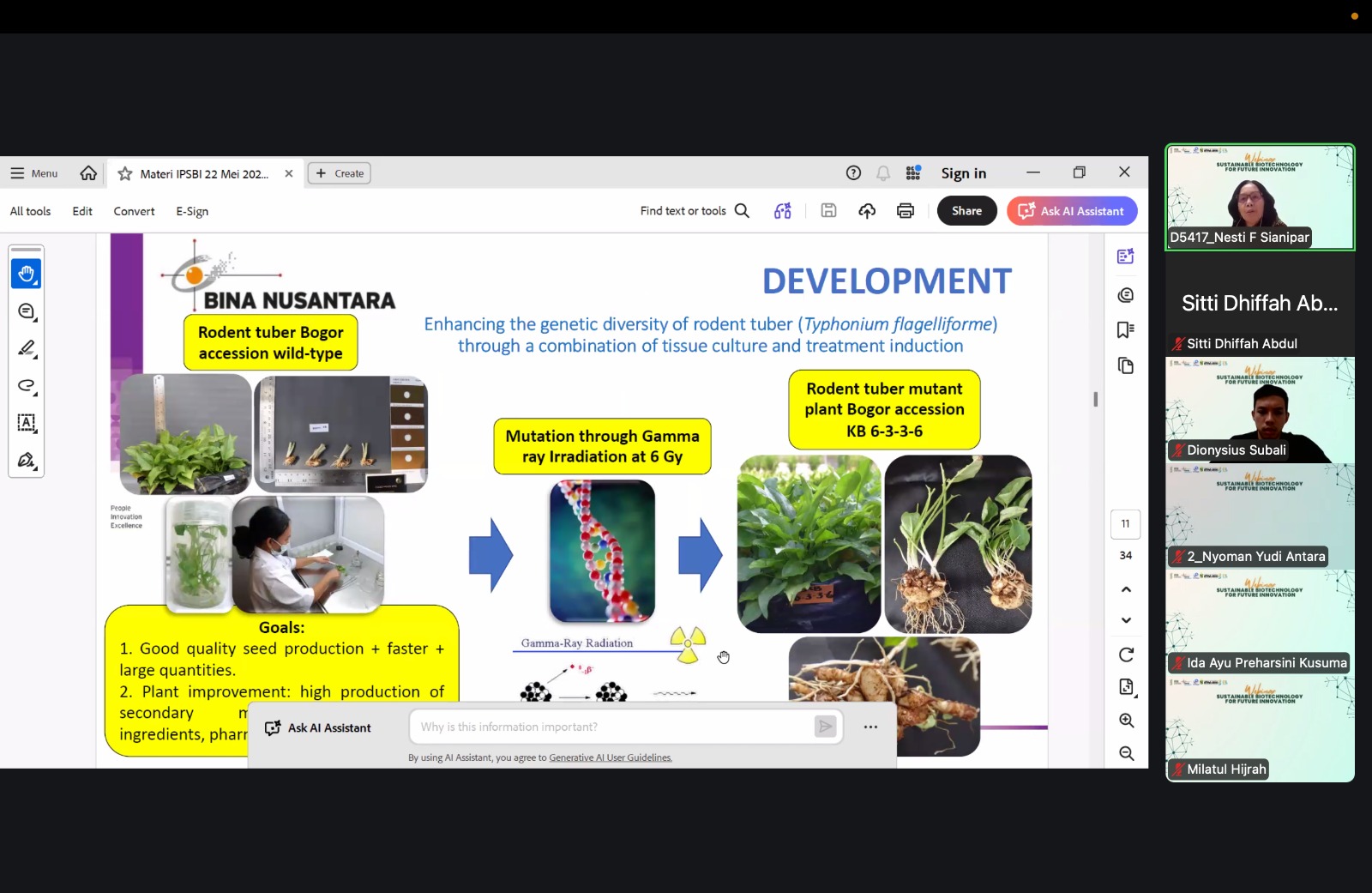Open more options ellipsis in AI bar
The image size is (1372, 893).
pos(870,727)
